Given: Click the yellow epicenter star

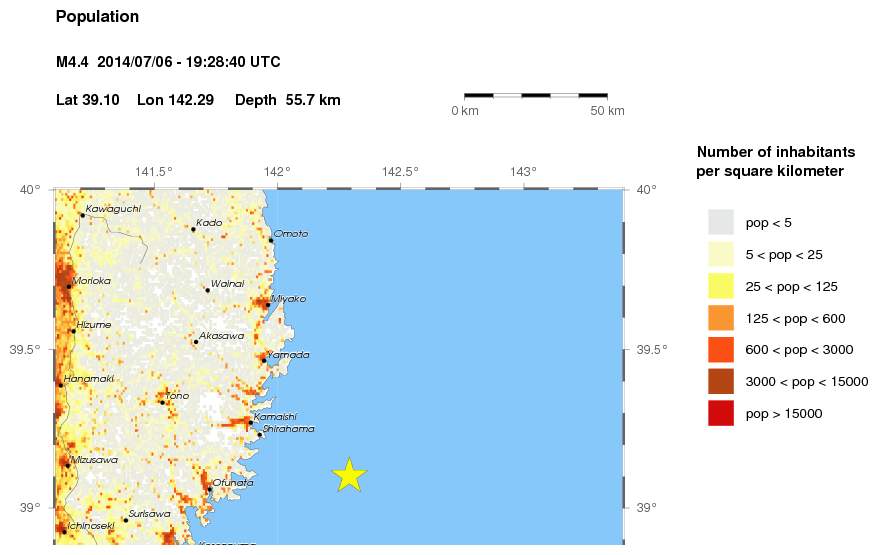Looking at the screenshot, I should [x=349, y=475].
